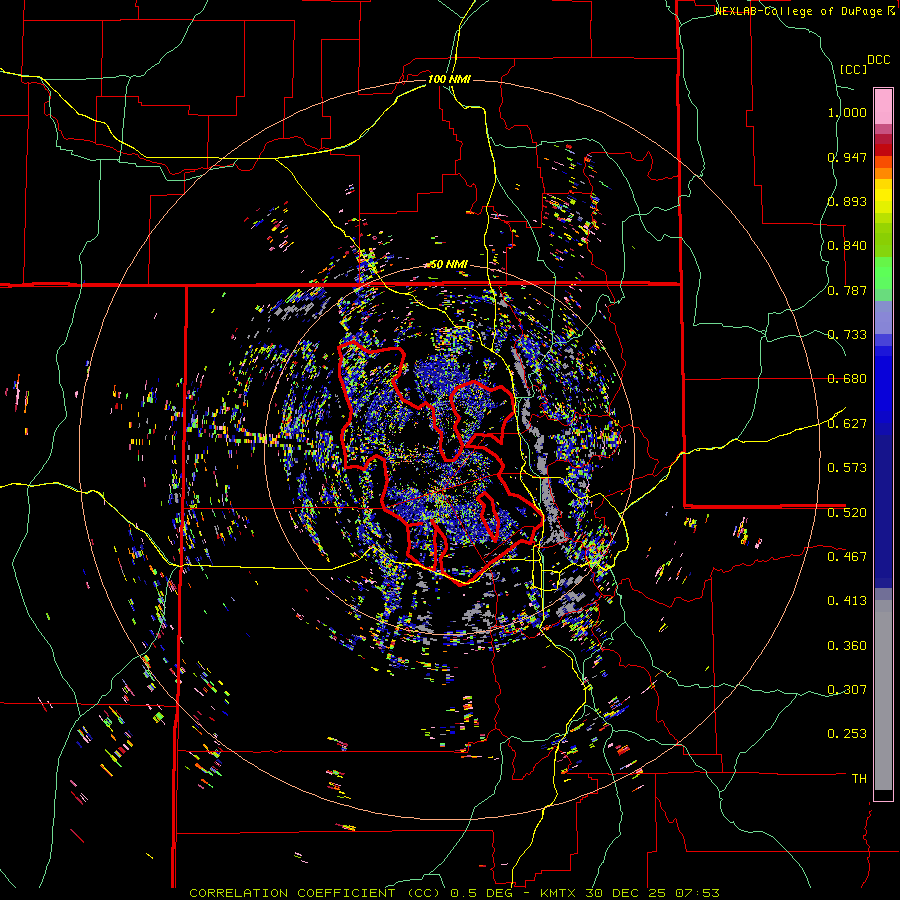Select the DCC label above the color bar
Screen dimensions: 900x900
(x=878, y=59)
